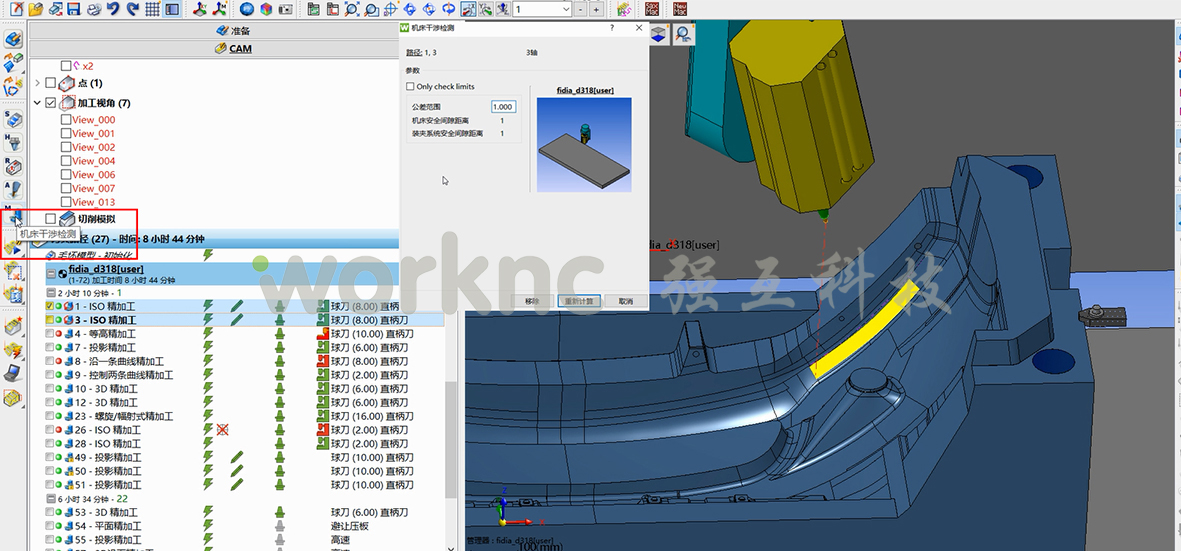Click the help question mark in dialog title
This screenshot has height=551, width=1181.
pos(612,28)
